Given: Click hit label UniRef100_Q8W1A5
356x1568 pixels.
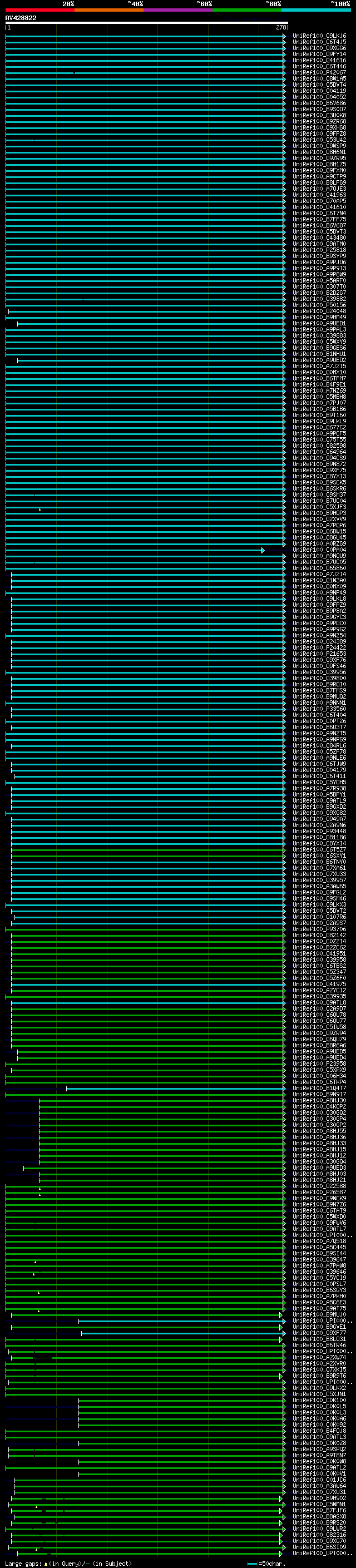Looking at the screenshot, I should 319,78.
